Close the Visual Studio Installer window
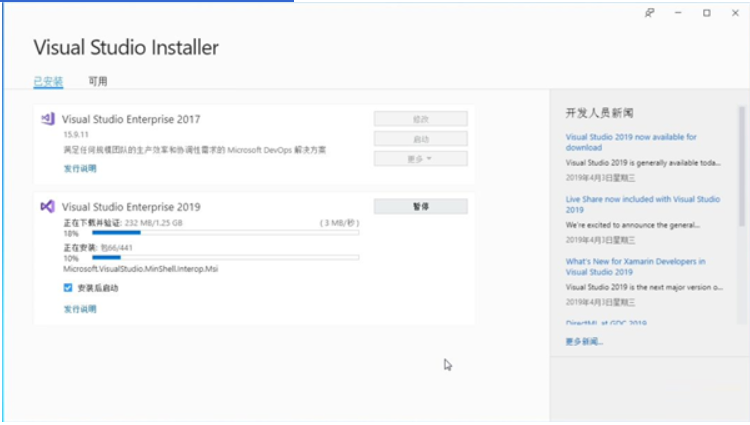This screenshot has width=750, height=425. tap(734, 13)
